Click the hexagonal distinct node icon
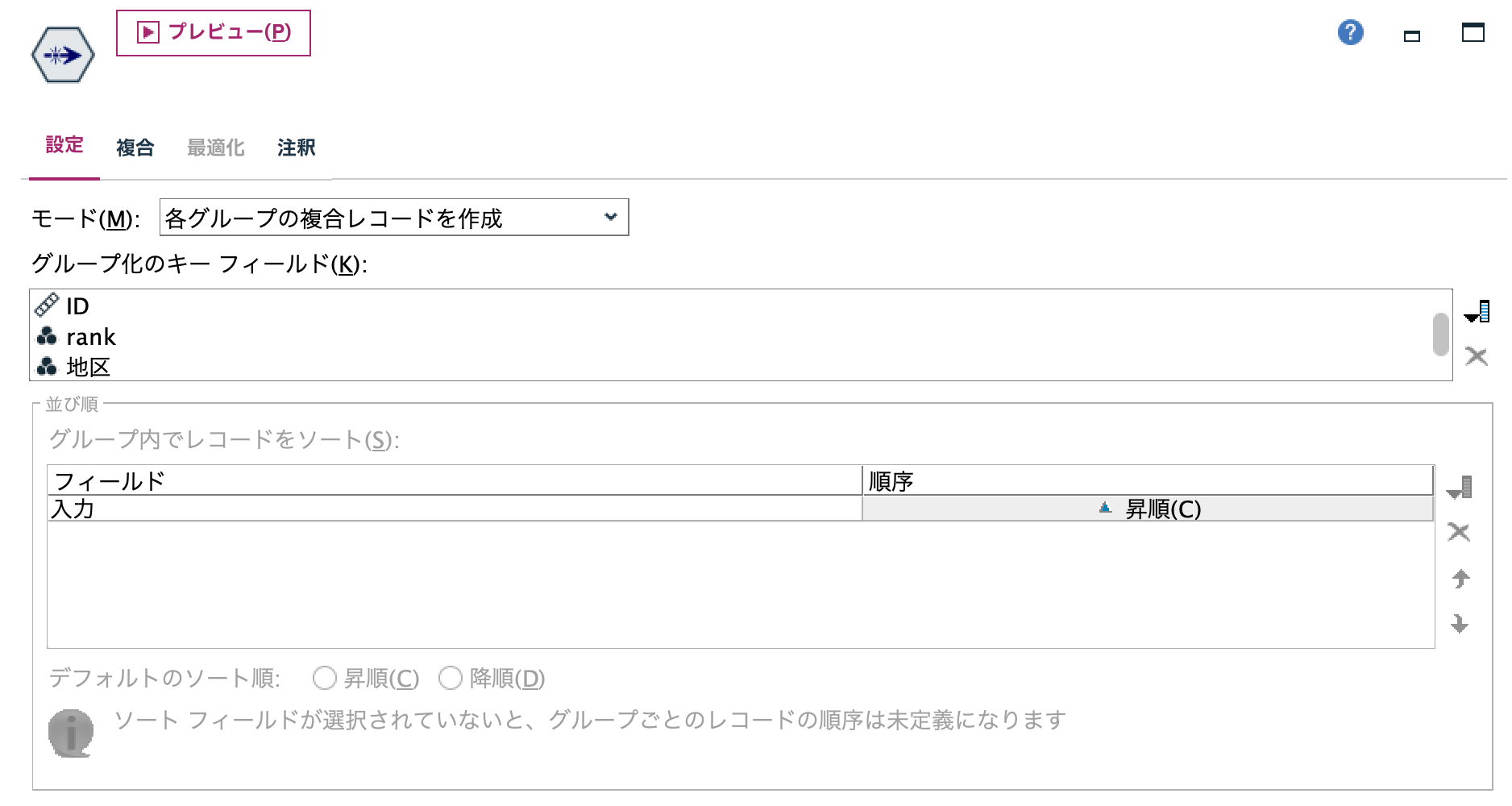This screenshot has width=1512, height=806. coord(63,54)
